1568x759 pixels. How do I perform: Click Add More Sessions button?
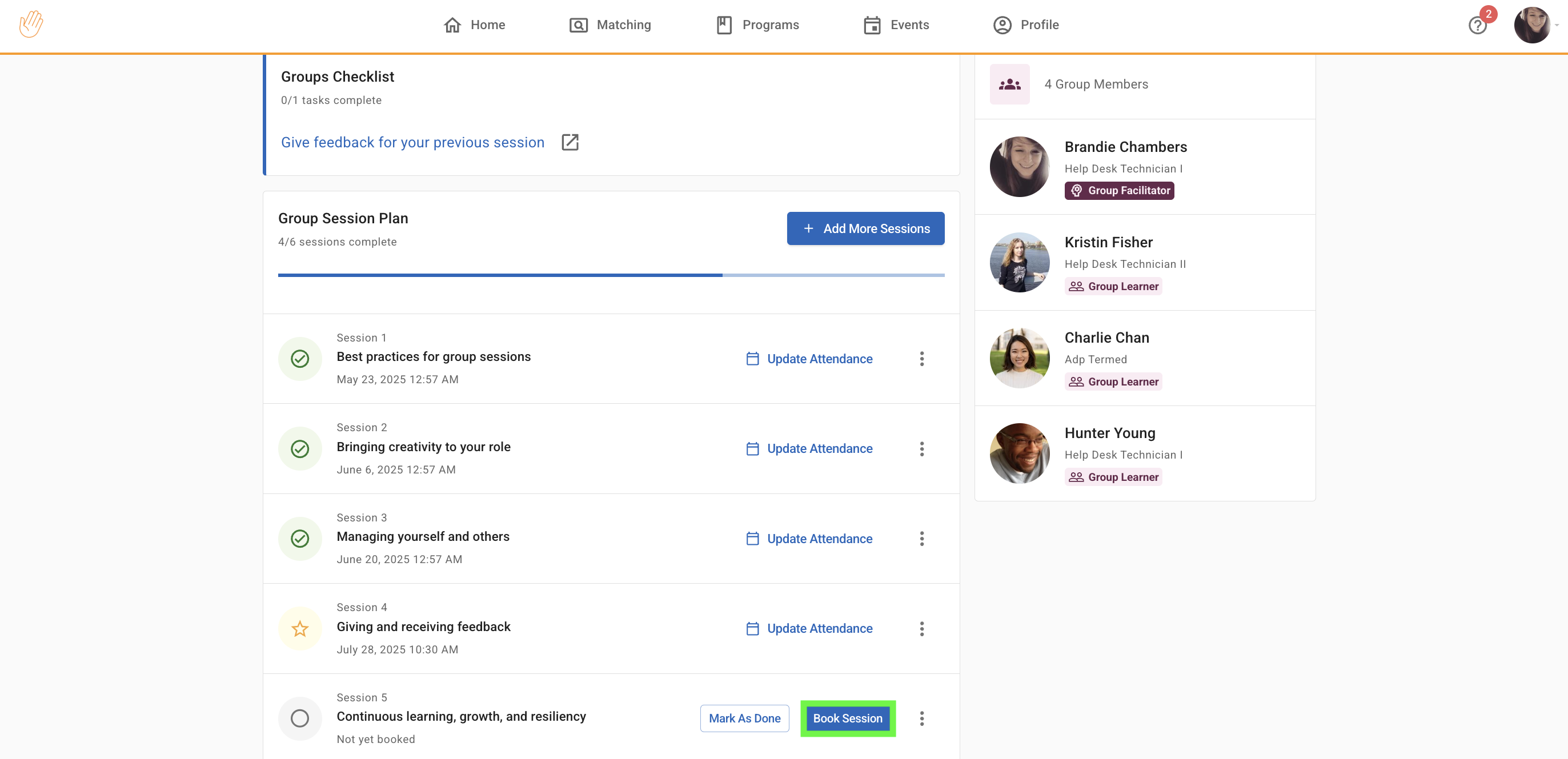point(865,228)
